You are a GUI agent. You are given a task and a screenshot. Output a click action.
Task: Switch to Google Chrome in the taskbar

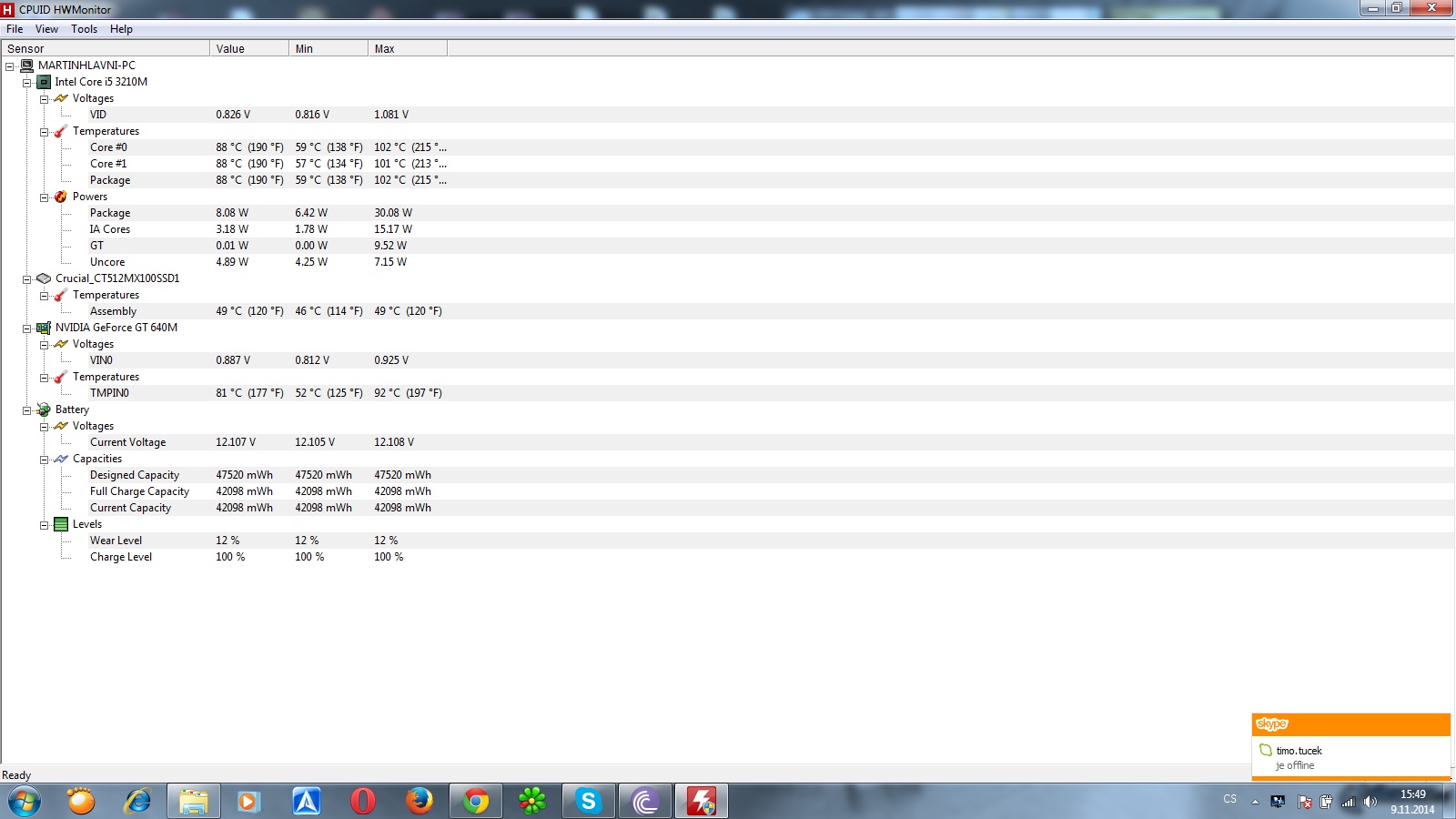[475, 802]
